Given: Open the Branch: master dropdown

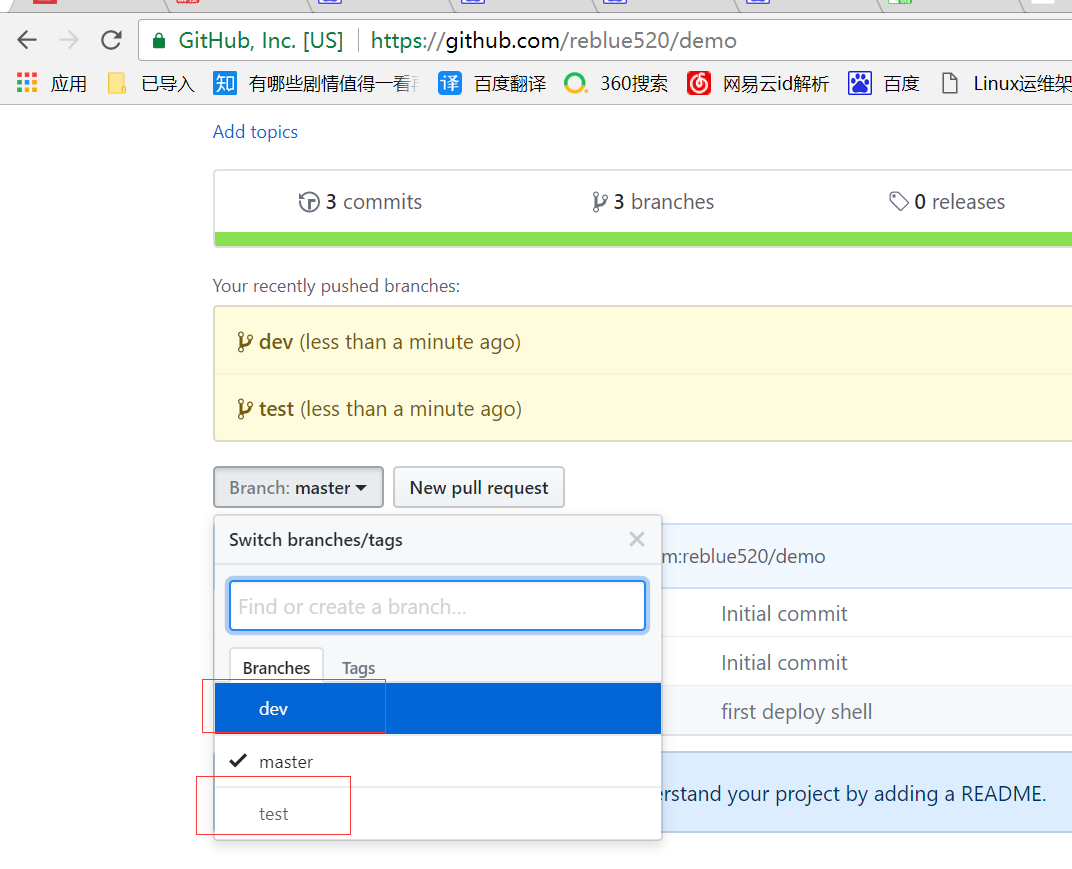Looking at the screenshot, I should click(x=298, y=487).
